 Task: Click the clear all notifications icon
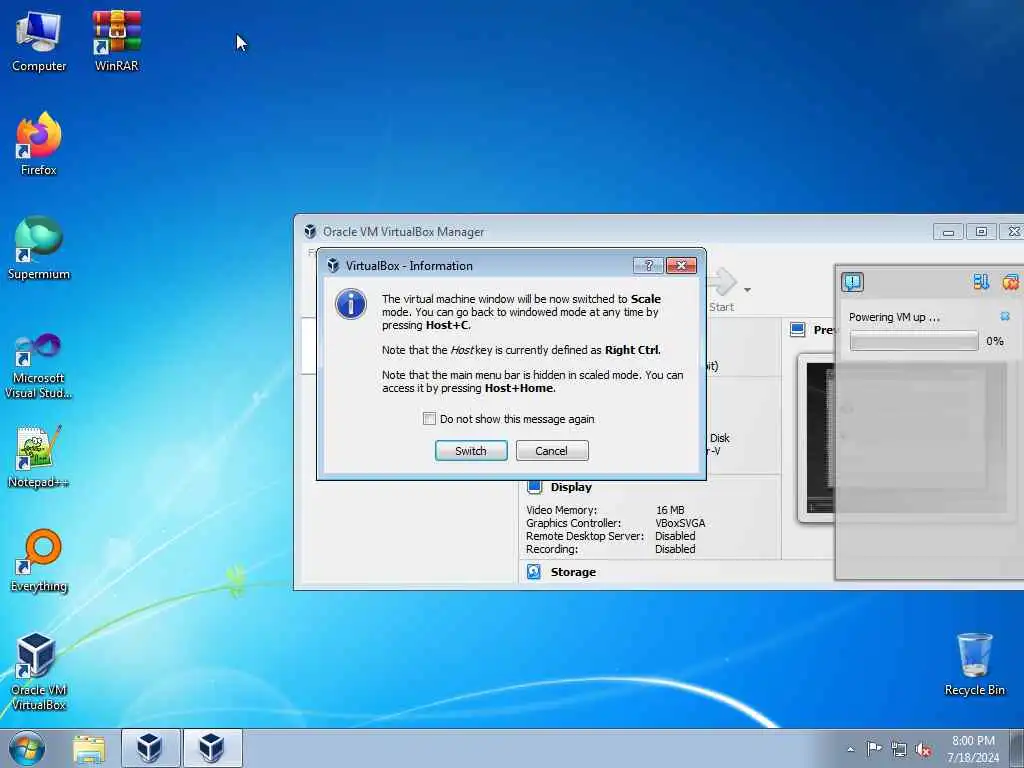click(x=1010, y=281)
